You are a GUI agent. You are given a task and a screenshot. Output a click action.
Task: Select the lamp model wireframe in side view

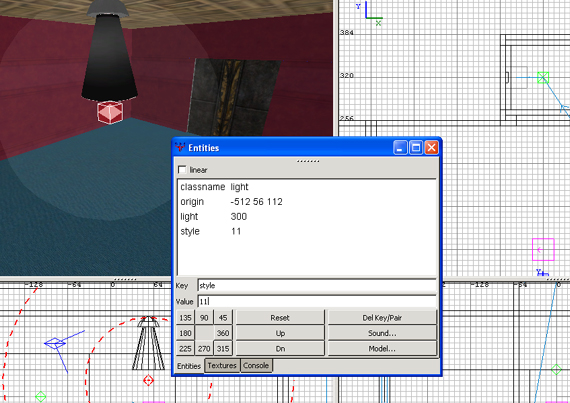tap(148, 343)
